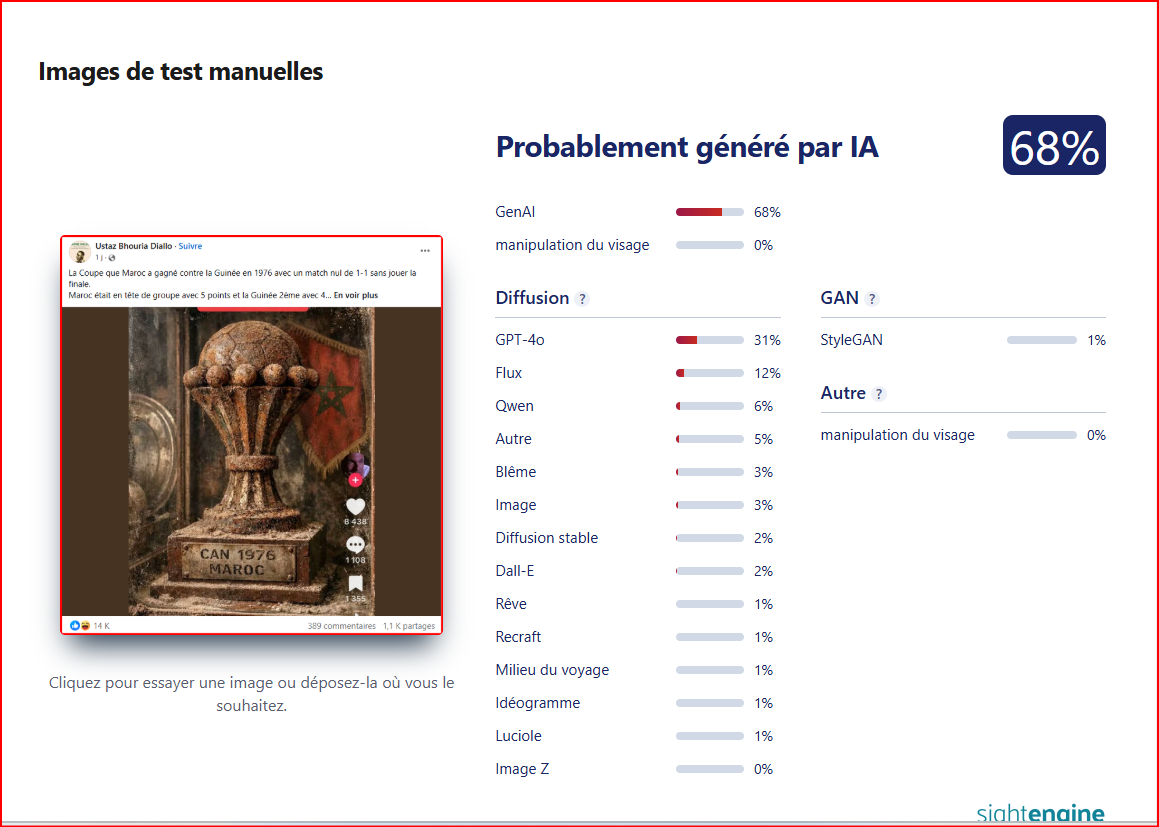Click the like reaction emoji beside 14 K

point(75,626)
